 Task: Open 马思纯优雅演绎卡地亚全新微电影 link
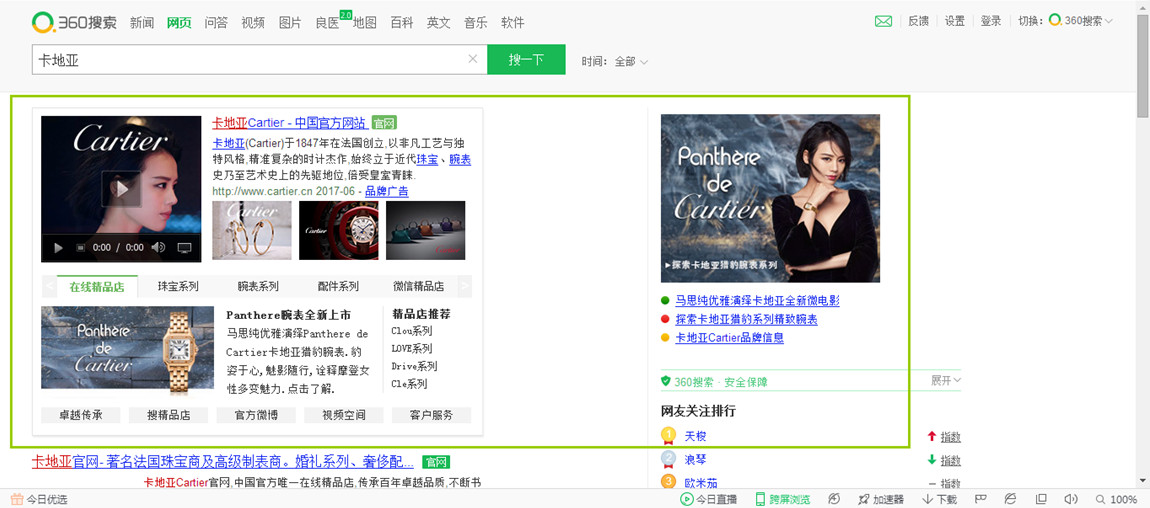(x=757, y=301)
